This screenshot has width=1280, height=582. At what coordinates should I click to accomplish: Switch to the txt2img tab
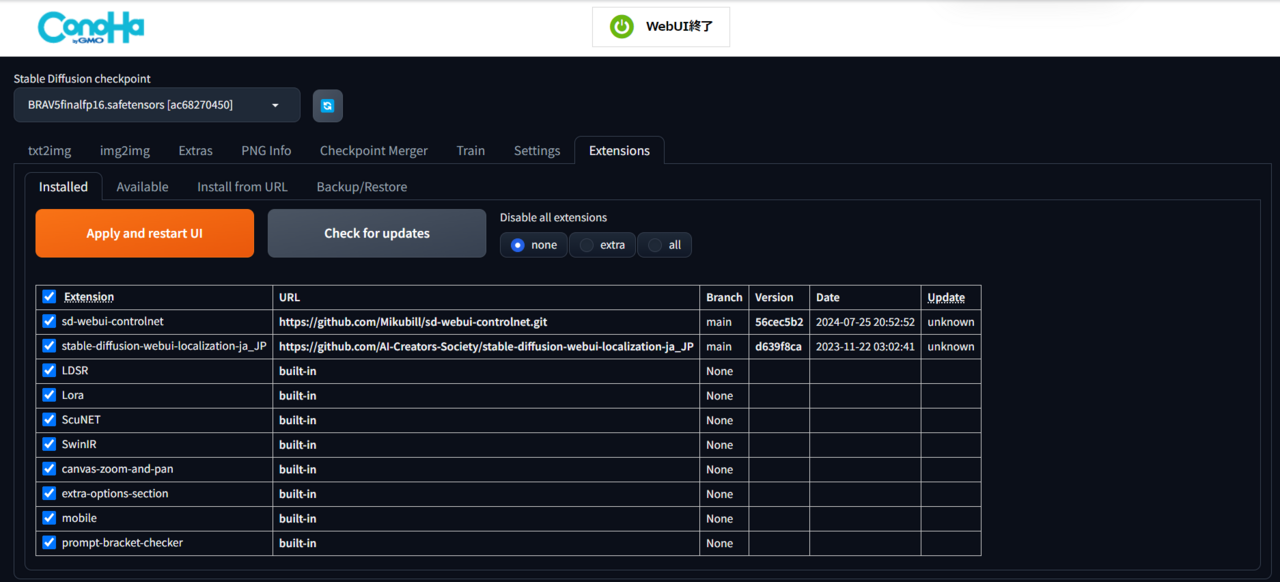pyautogui.click(x=50, y=151)
